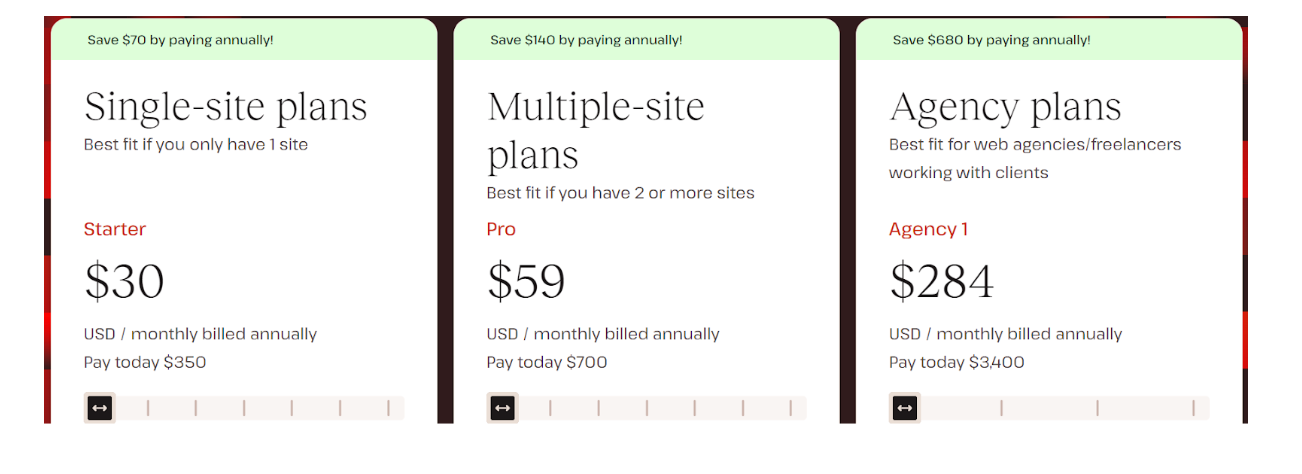Click the red Starter plan name
The width and height of the screenshot is (1302, 474).
point(115,229)
